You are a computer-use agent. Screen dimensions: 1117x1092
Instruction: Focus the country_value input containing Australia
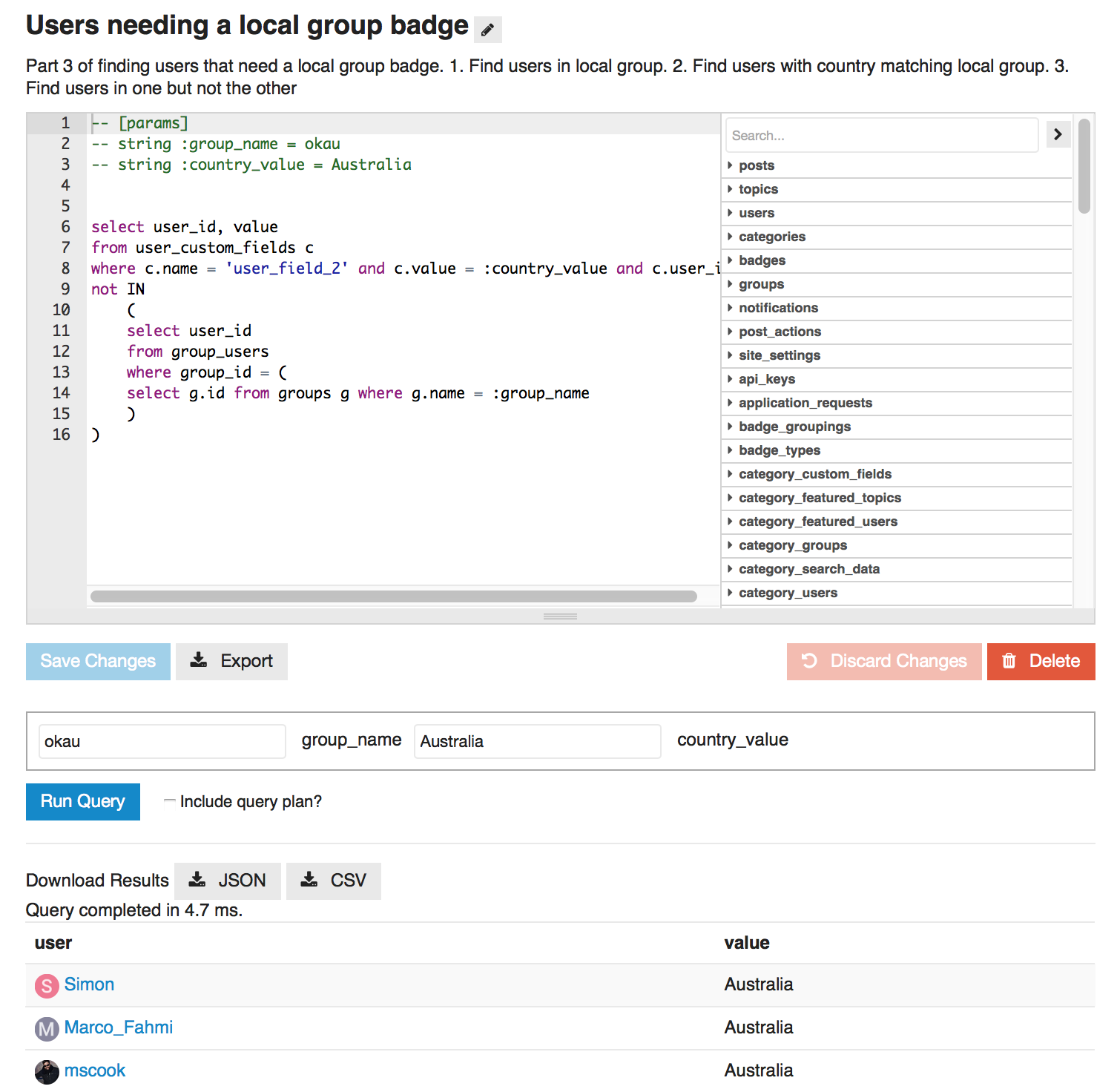click(537, 741)
